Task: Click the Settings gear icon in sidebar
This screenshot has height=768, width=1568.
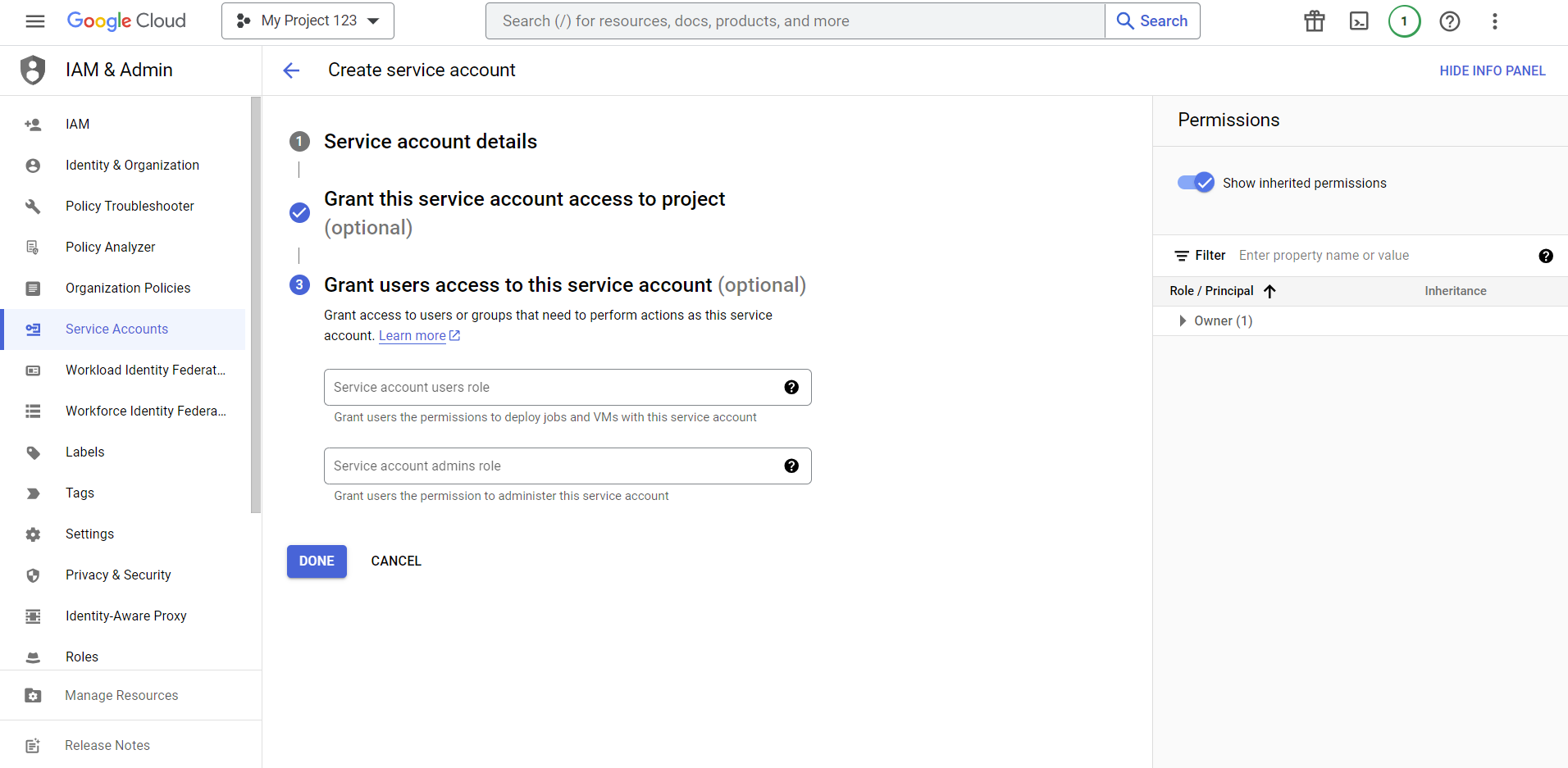Action: [x=33, y=534]
